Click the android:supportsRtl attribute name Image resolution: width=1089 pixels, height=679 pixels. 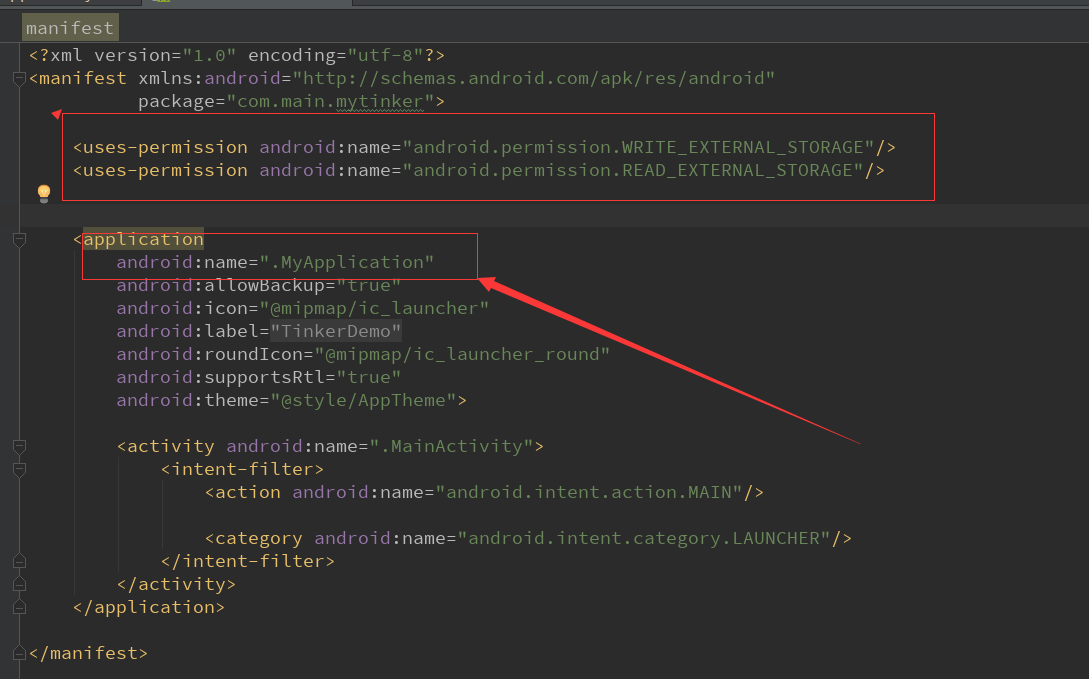pos(221,377)
